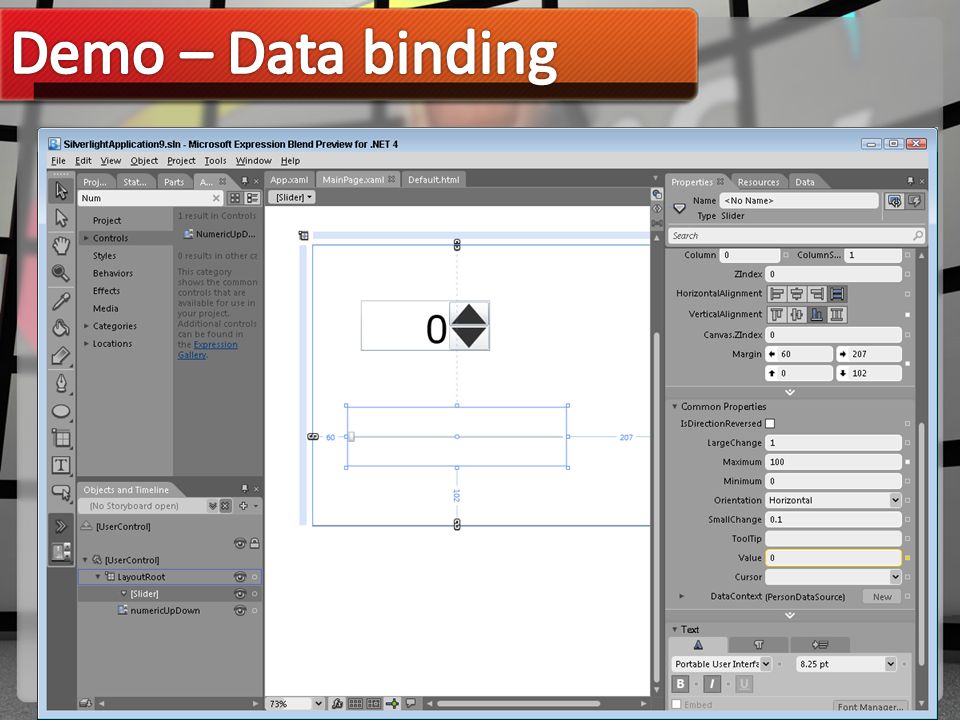Activate the Pan hand tool
This screenshot has height=720, width=960.
pos(61,246)
